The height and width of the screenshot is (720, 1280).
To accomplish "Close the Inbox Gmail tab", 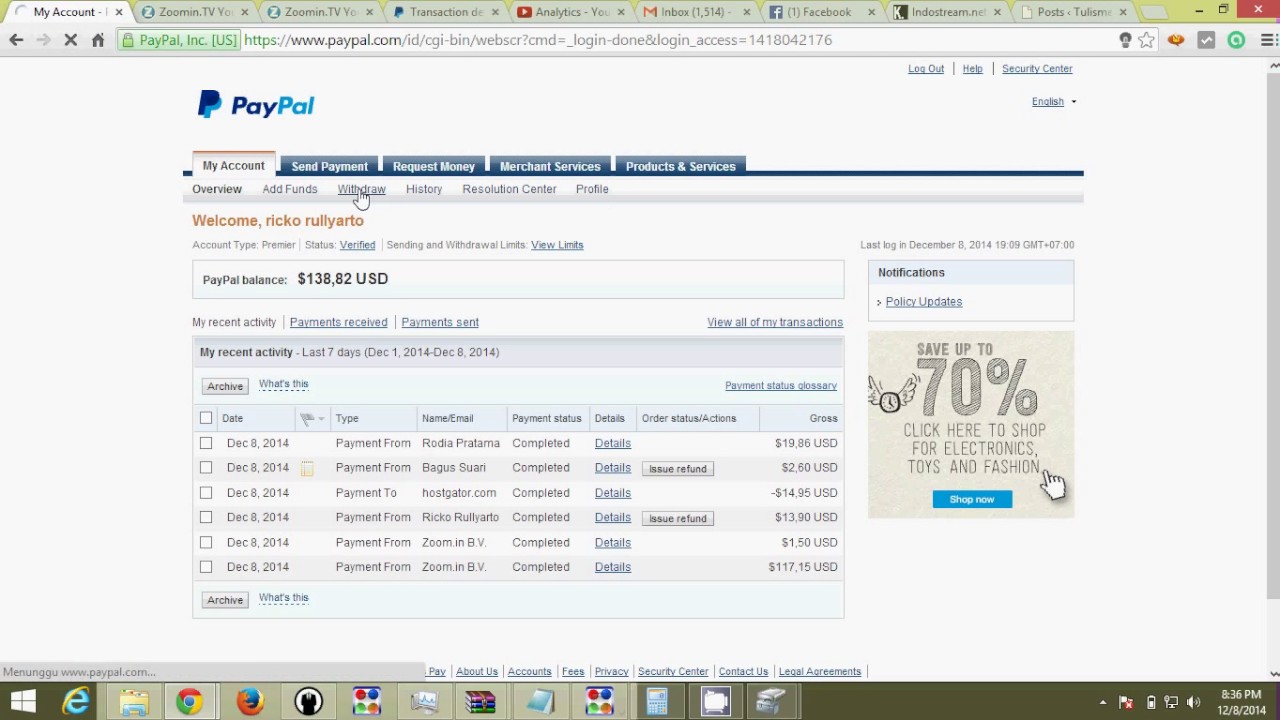I will 746,12.
